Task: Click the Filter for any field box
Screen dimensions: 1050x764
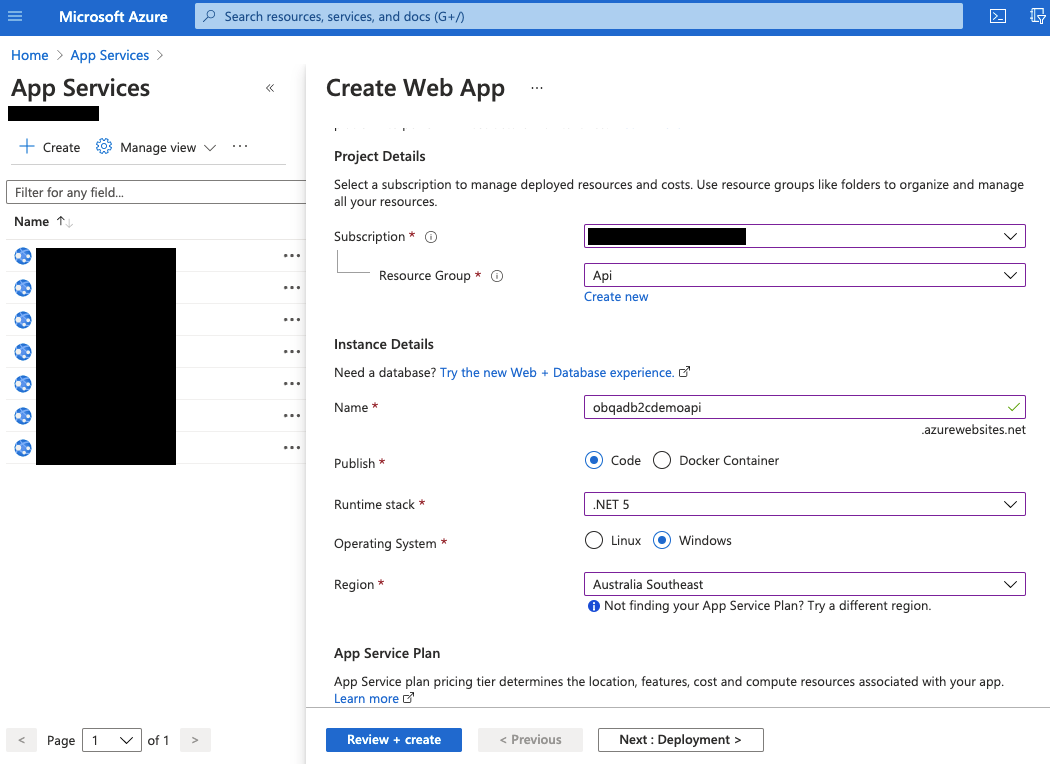Action: point(156,192)
